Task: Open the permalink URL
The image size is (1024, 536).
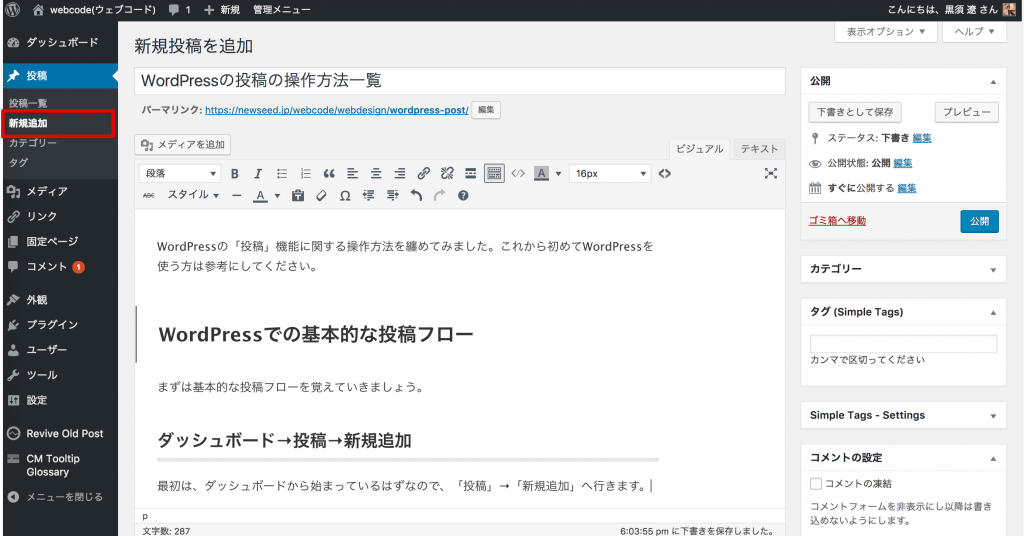Action: (336, 110)
